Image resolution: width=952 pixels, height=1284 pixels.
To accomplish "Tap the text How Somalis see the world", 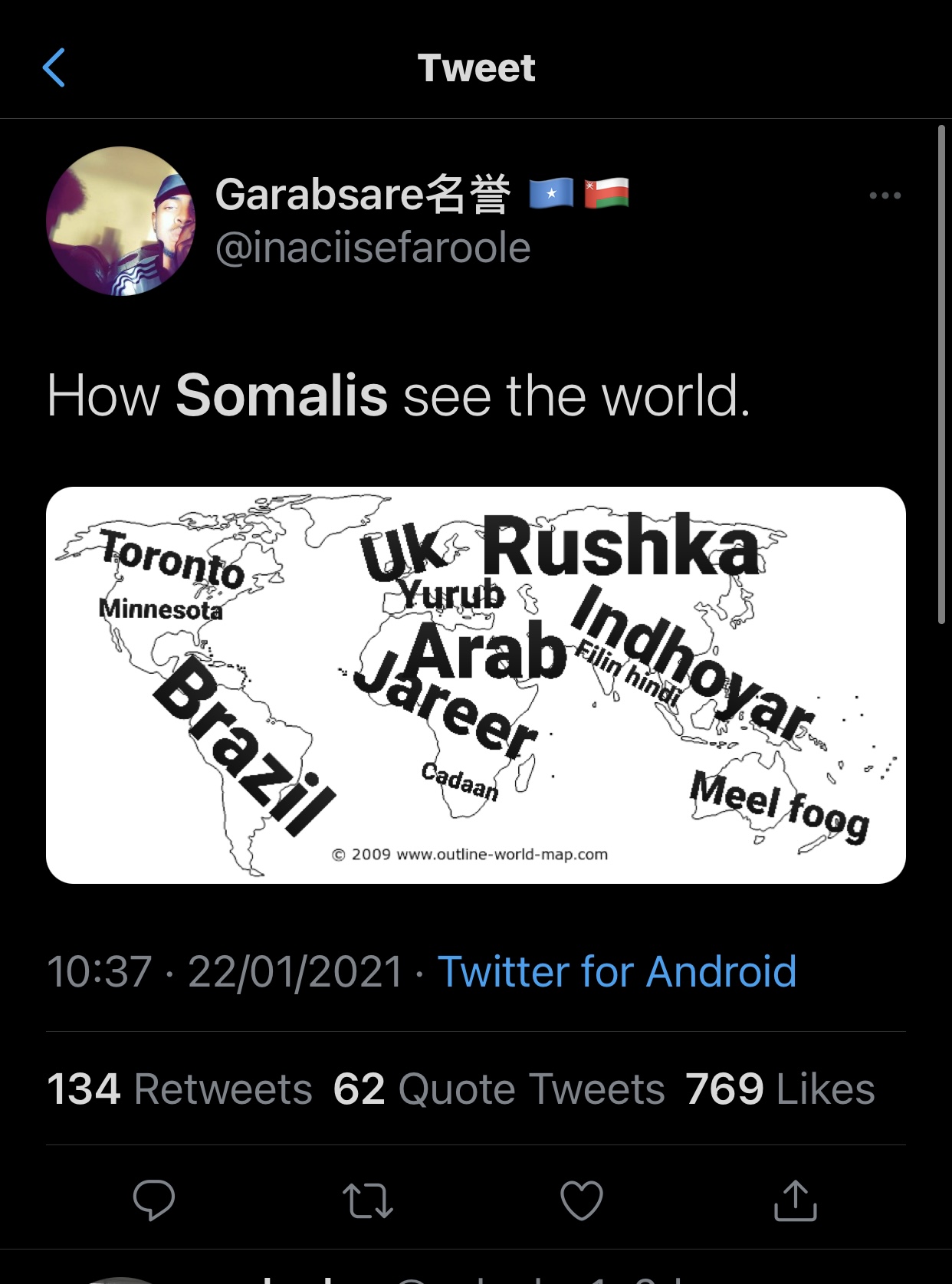I will 399,396.
